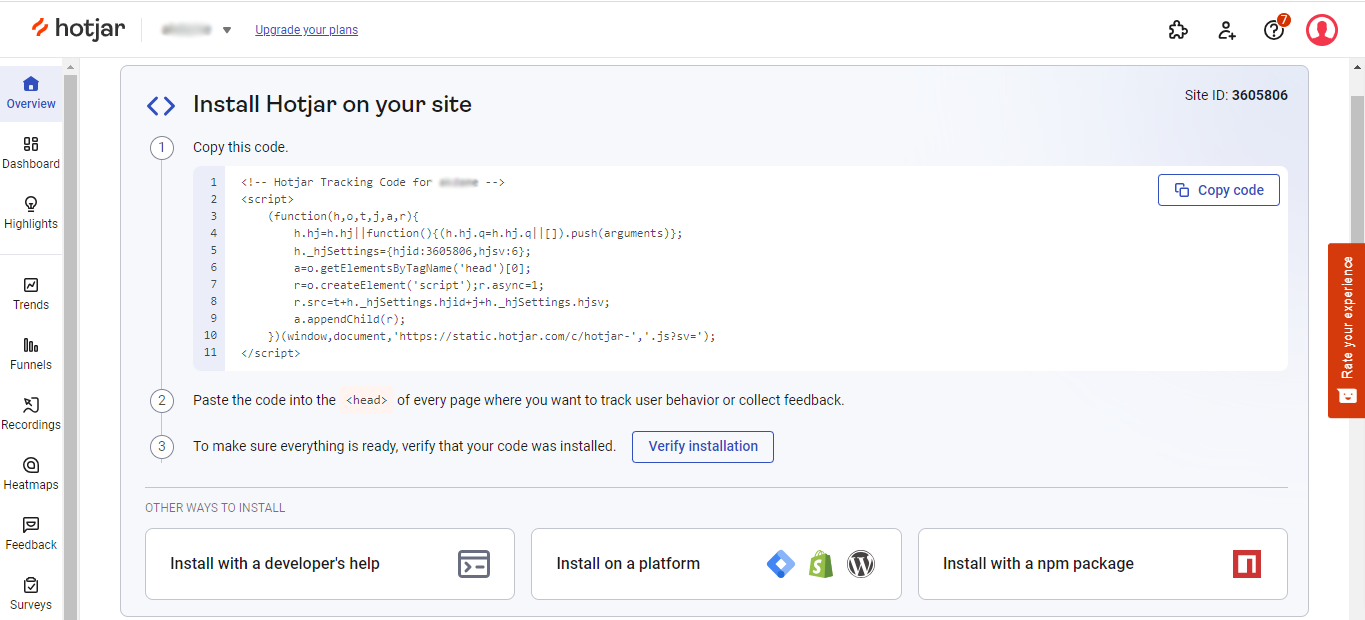Open Dashboard from the sidebar

(x=31, y=153)
